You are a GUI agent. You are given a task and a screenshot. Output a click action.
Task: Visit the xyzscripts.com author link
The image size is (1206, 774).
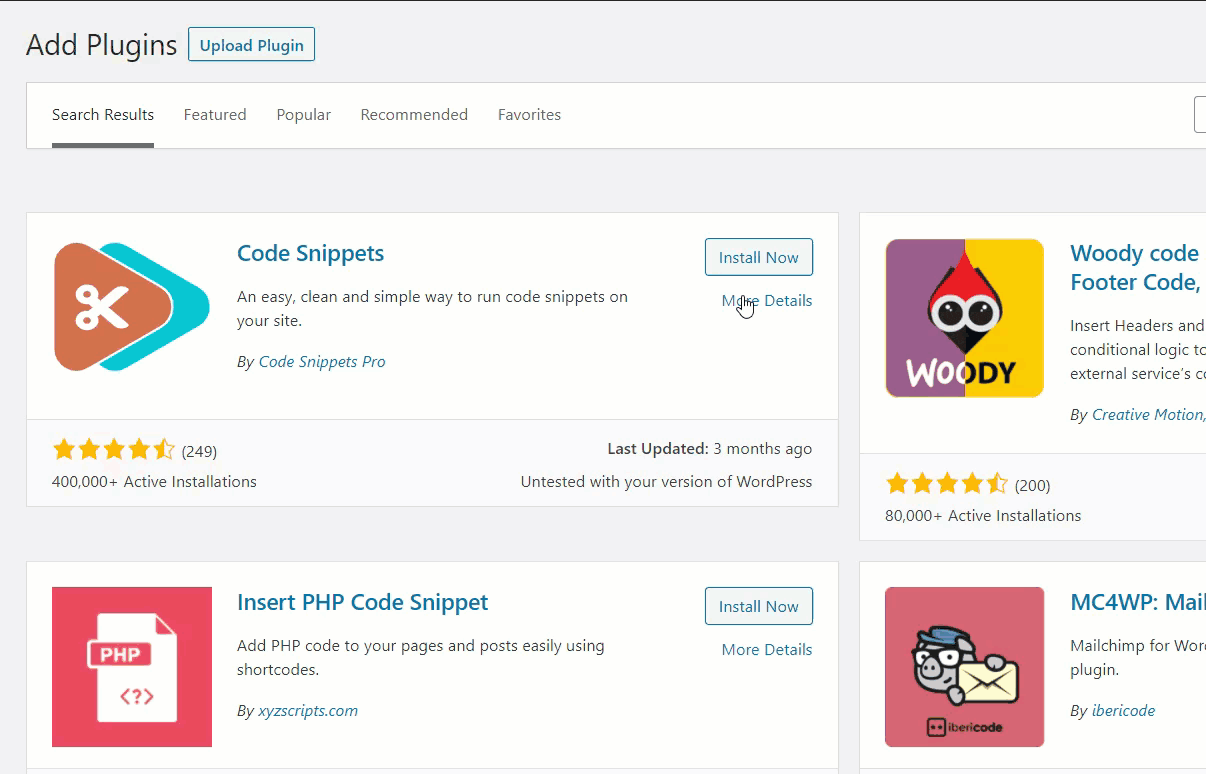[x=308, y=710]
